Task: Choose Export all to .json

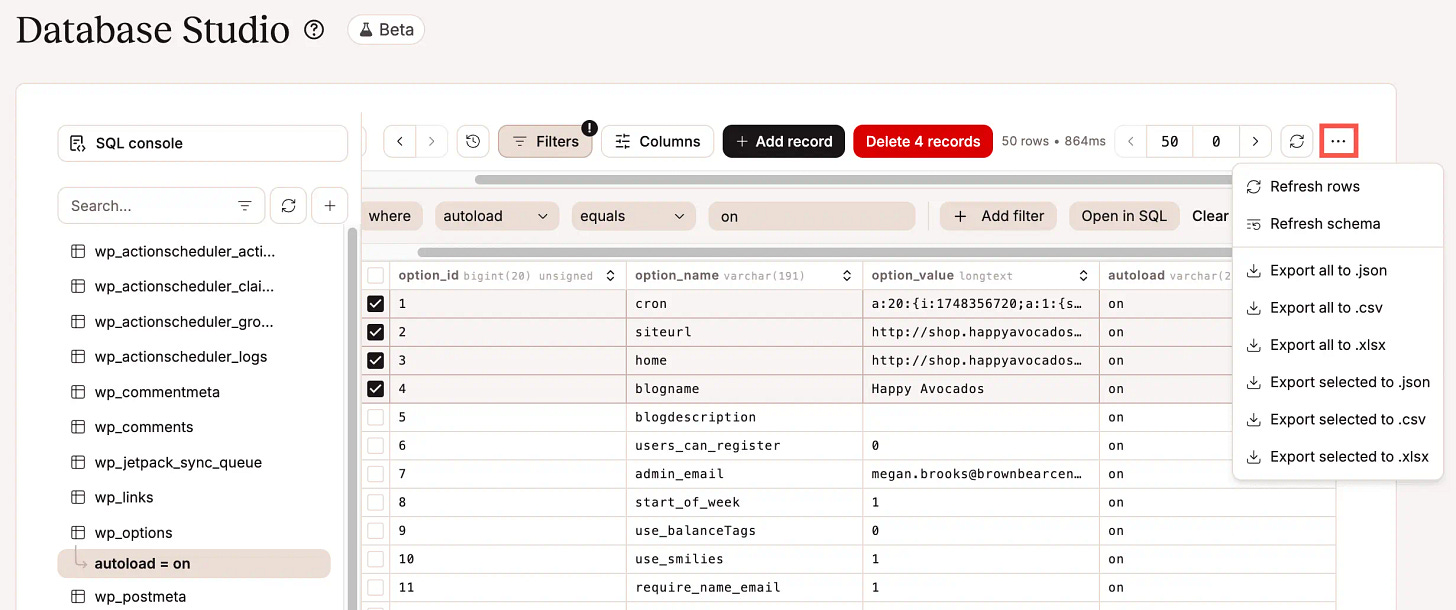Action: pos(1337,270)
